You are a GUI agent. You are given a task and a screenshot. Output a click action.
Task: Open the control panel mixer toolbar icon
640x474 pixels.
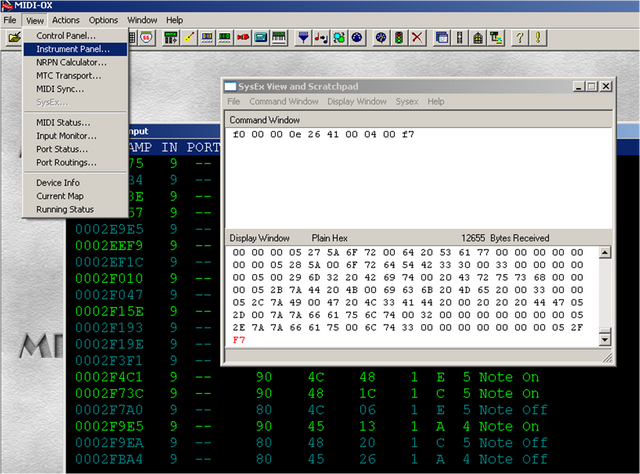171,38
